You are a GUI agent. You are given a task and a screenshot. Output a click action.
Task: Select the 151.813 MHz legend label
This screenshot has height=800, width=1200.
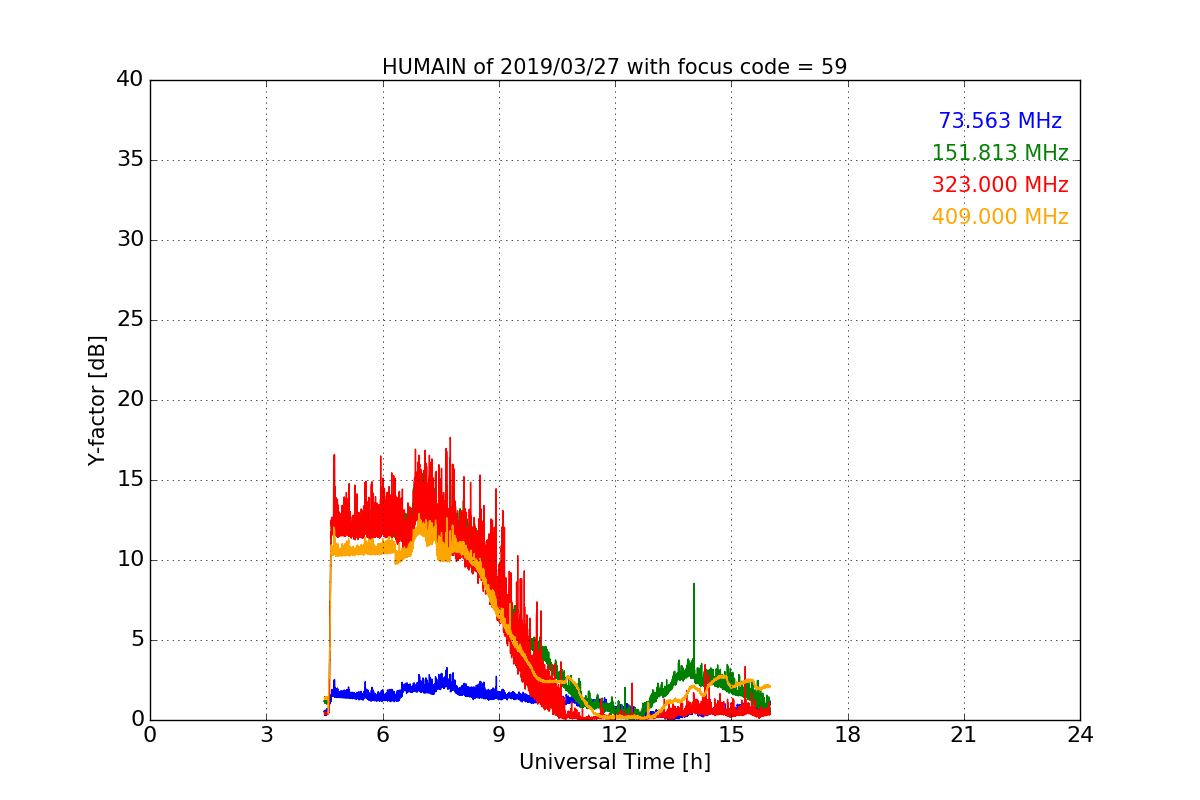coord(1000,153)
